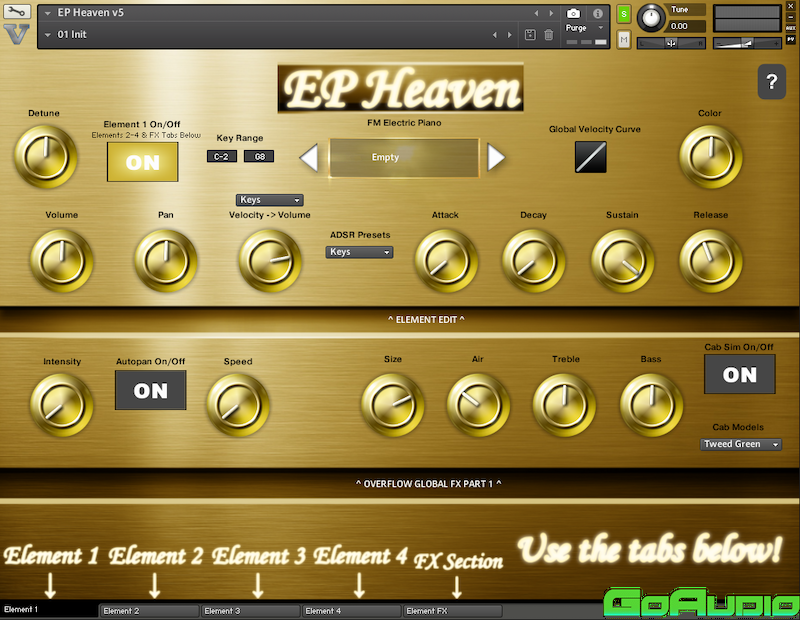Expand the Purge dropdown menu
Screen dimensions: 800x620
(x=584, y=28)
